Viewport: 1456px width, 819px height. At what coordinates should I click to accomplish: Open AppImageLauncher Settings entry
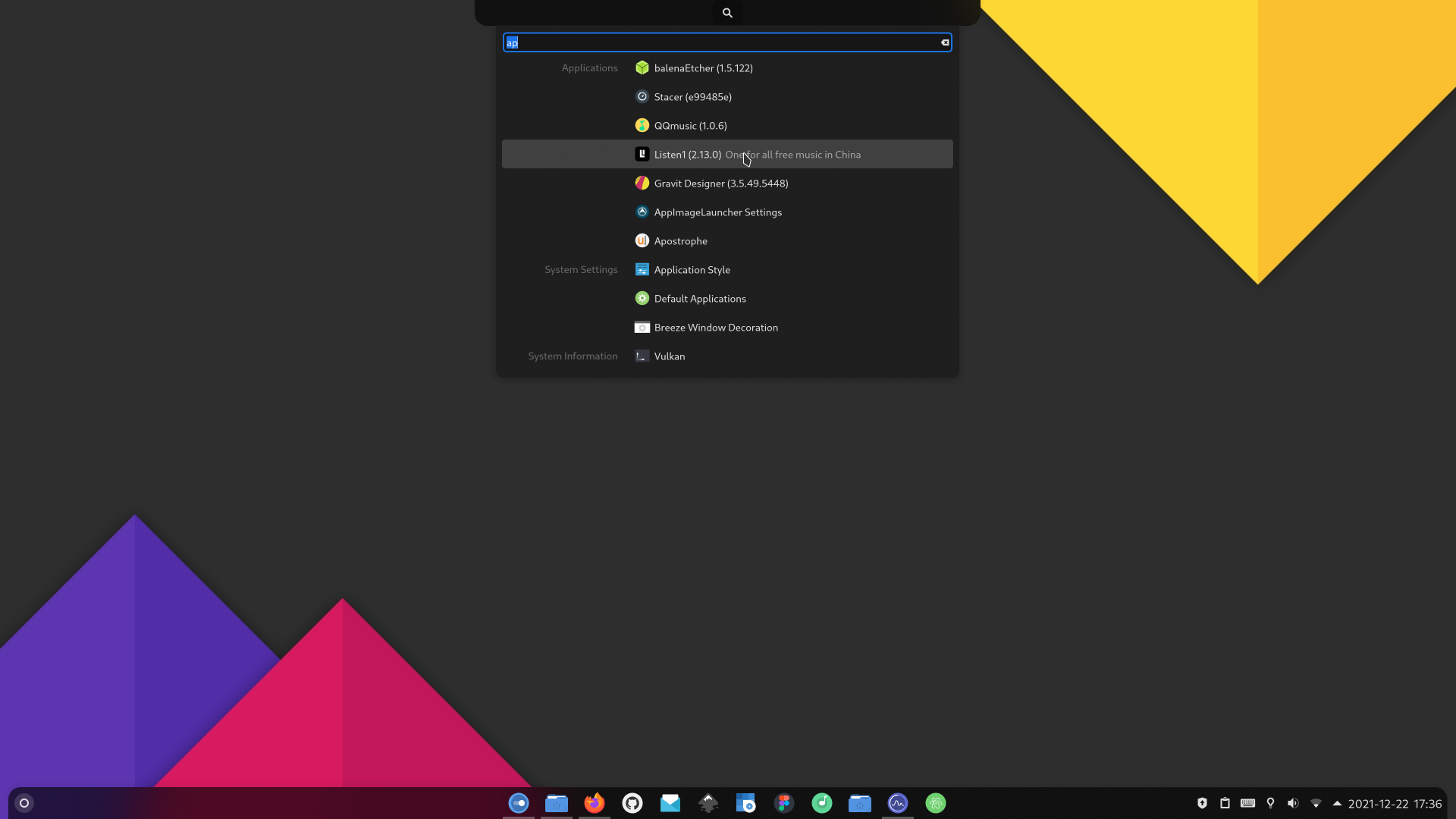(727, 212)
